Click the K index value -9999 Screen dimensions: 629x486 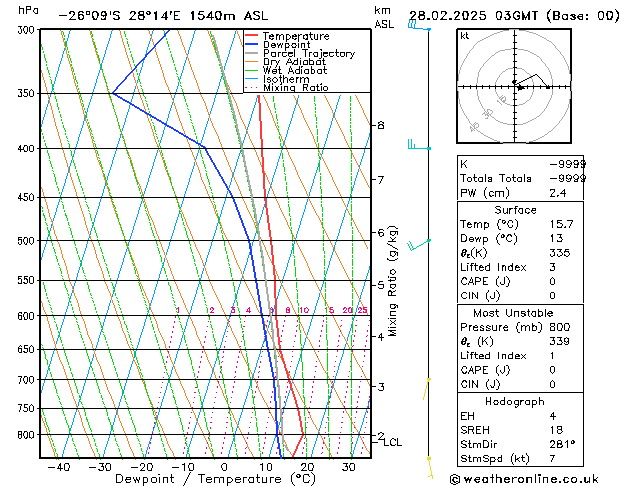(x=568, y=164)
